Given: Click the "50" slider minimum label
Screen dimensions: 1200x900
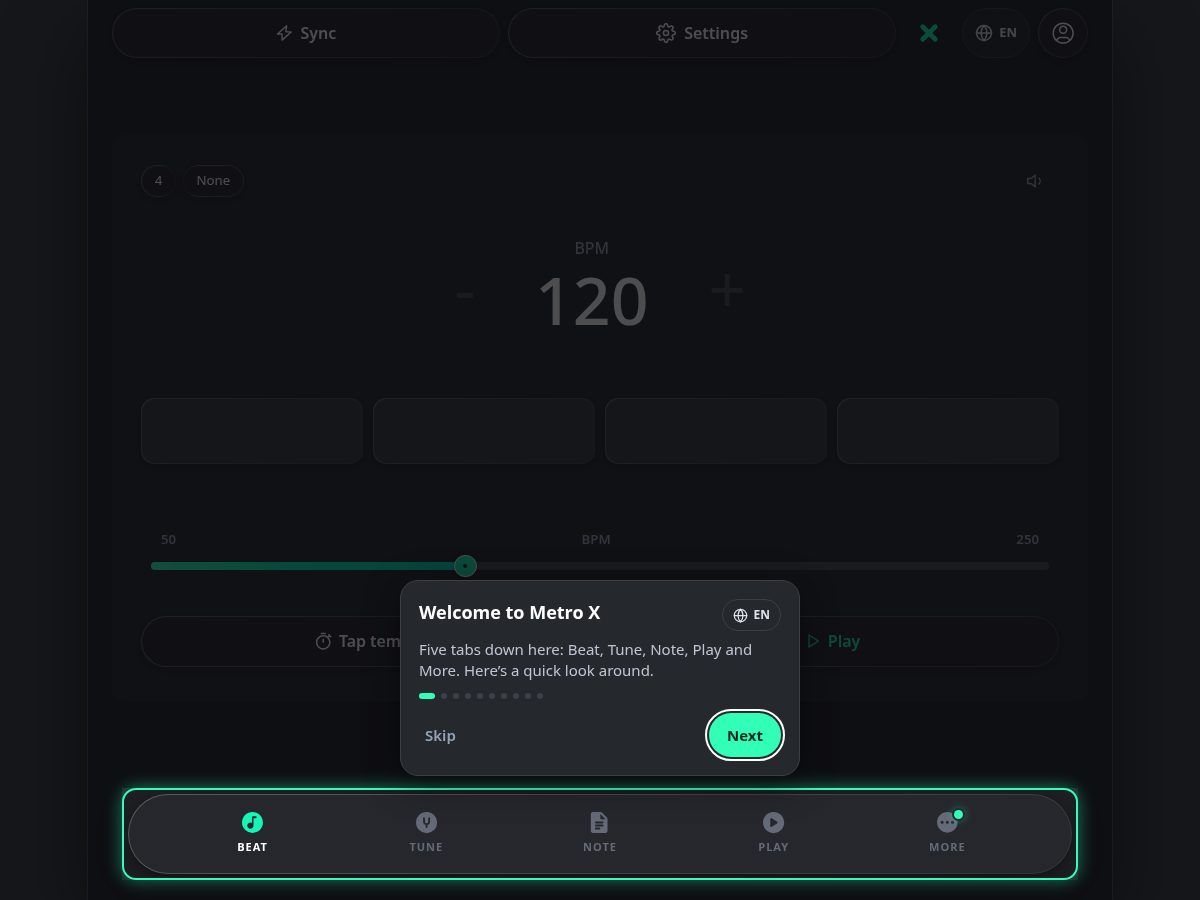Looking at the screenshot, I should click(x=168, y=539).
